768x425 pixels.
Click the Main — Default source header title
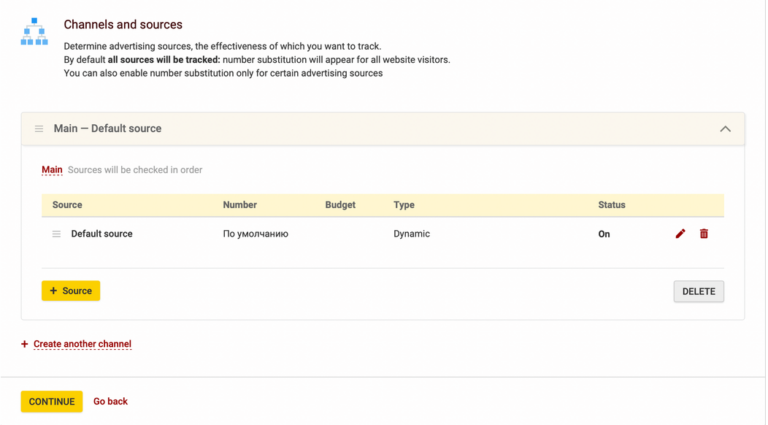[x=107, y=129]
